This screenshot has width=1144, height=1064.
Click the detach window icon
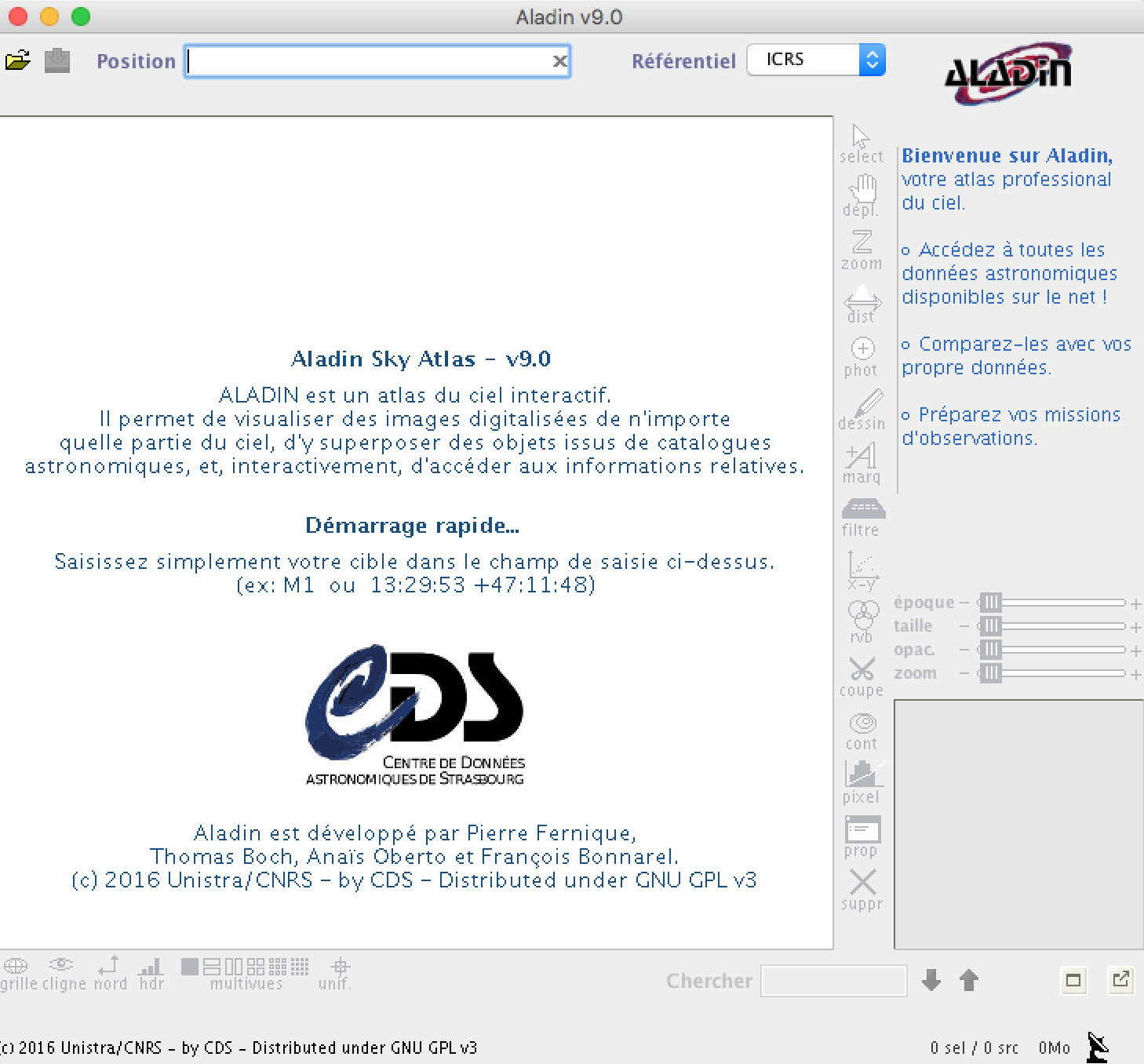pos(1120,979)
